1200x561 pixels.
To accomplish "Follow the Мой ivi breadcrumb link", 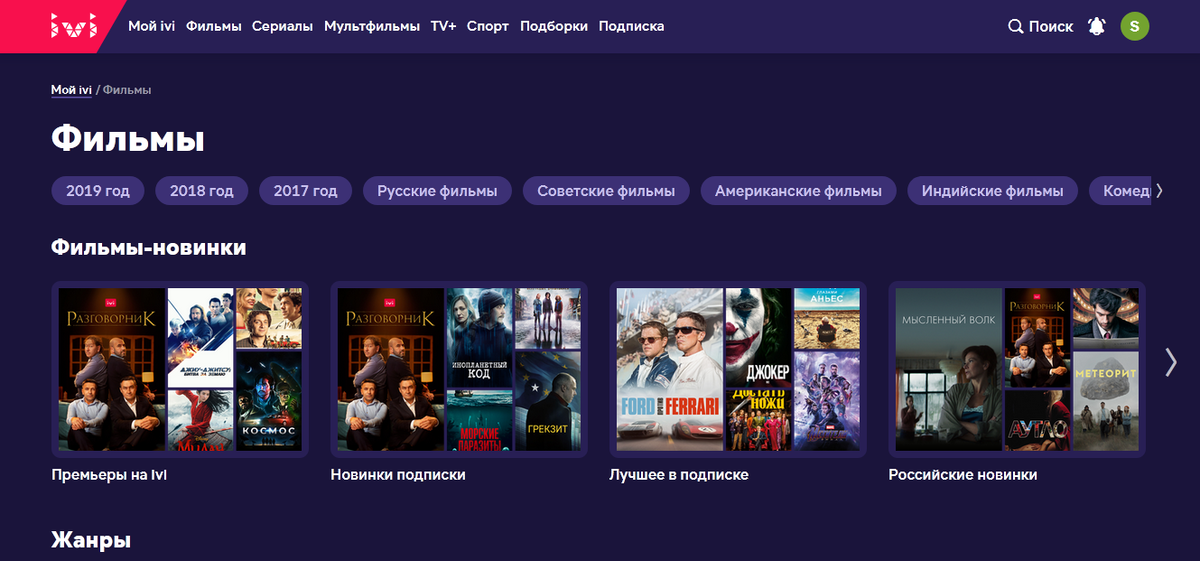I will click(x=71, y=90).
